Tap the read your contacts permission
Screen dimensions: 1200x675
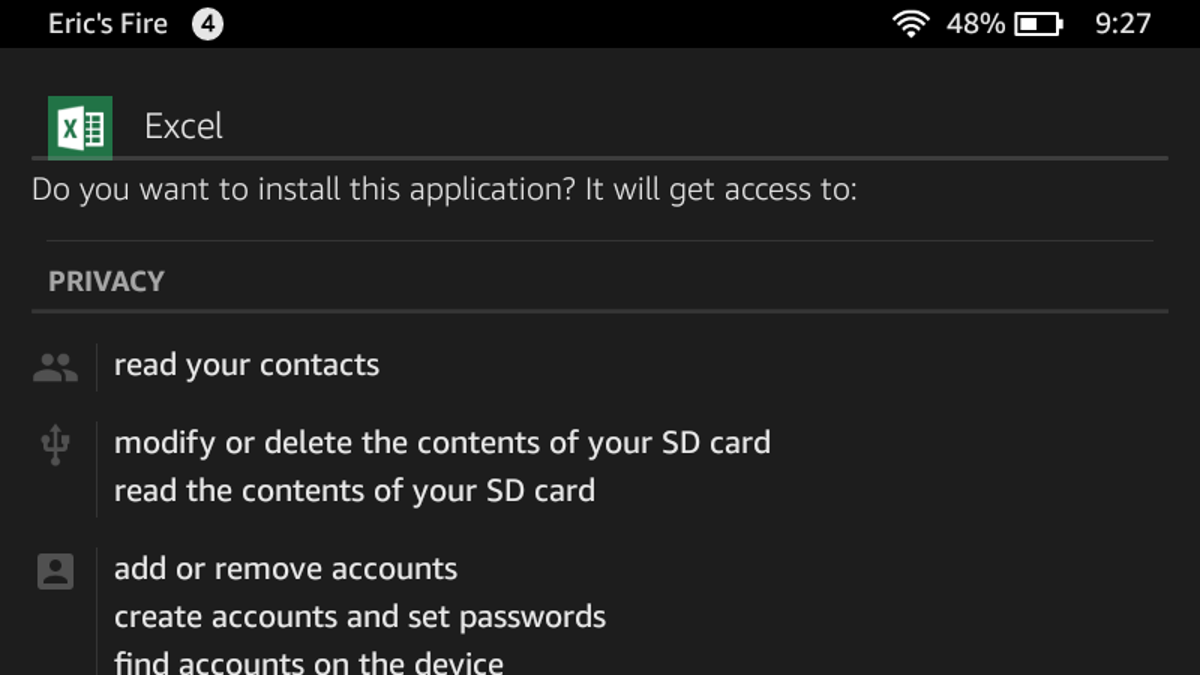pos(247,365)
